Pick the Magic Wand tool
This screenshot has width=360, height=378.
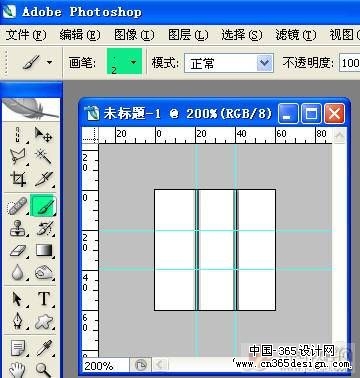(43, 156)
